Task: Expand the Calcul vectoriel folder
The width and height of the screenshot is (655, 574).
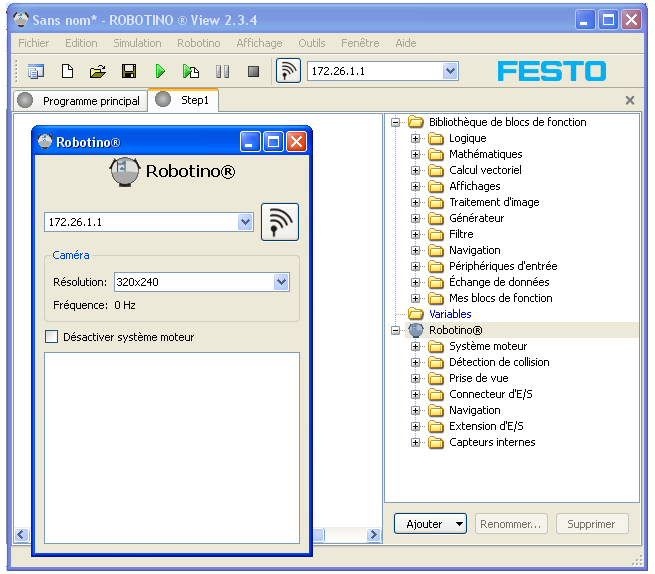Action: click(x=415, y=170)
